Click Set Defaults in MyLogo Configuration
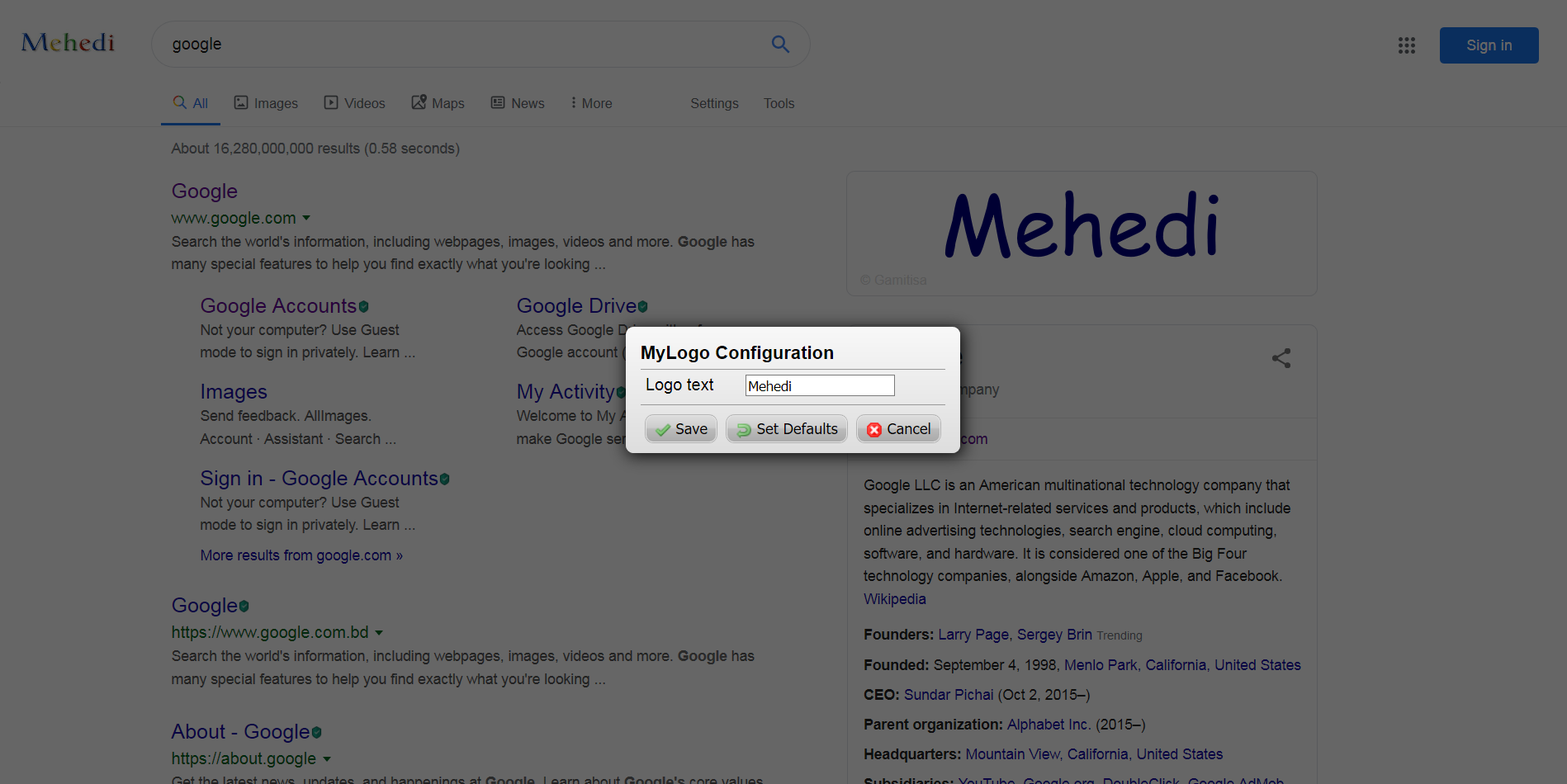 coord(787,429)
